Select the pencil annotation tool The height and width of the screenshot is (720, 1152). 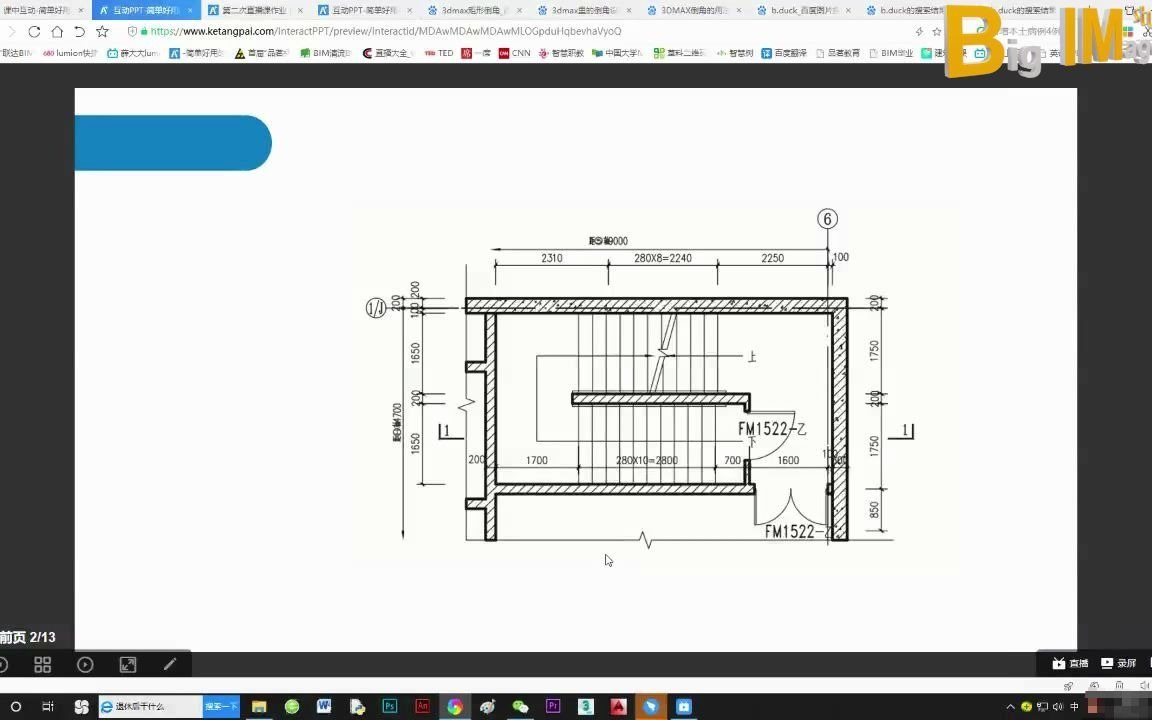pyautogui.click(x=170, y=664)
